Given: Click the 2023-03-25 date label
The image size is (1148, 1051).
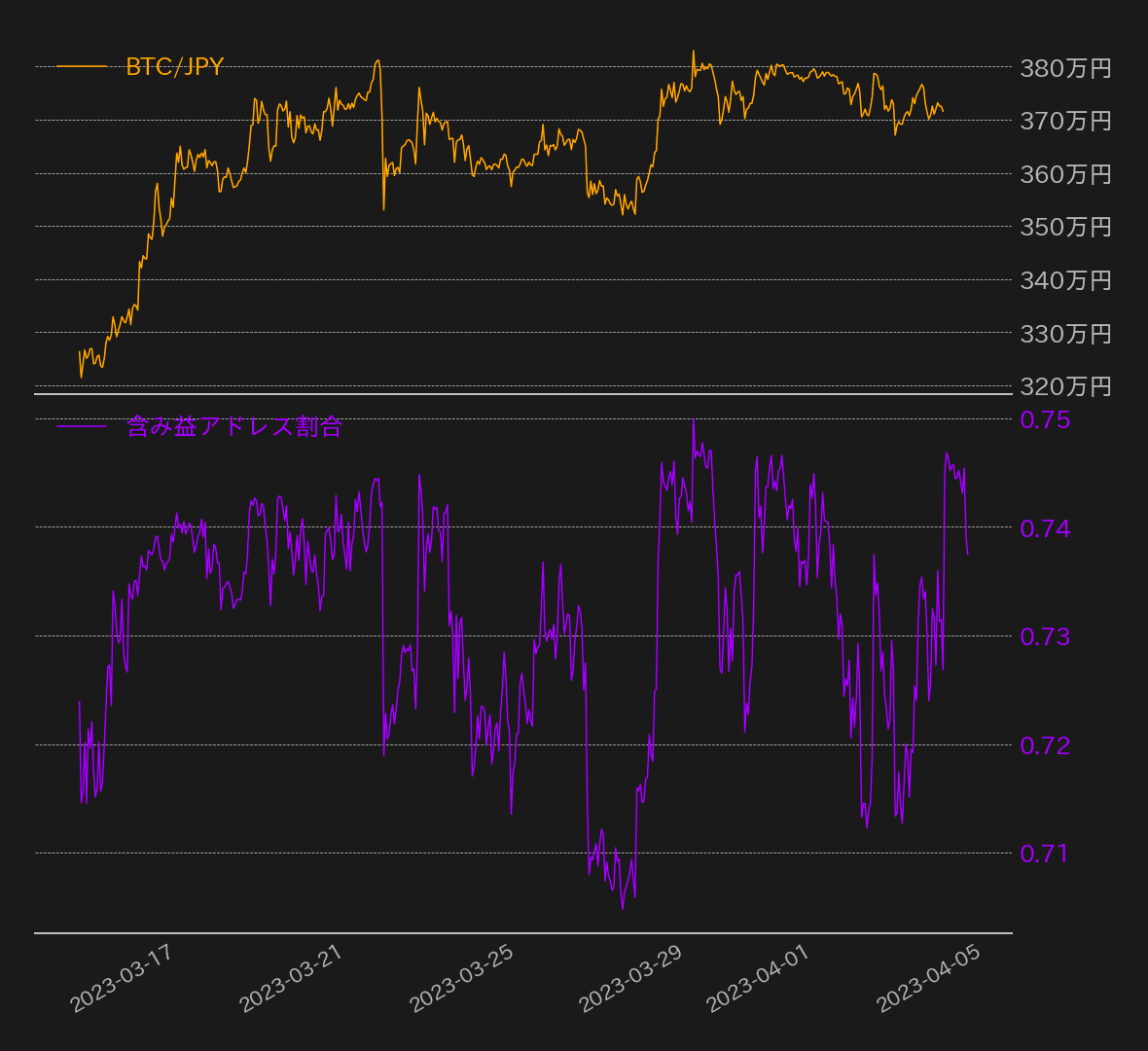Looking at the screenshot, I should tap(461, 978).
